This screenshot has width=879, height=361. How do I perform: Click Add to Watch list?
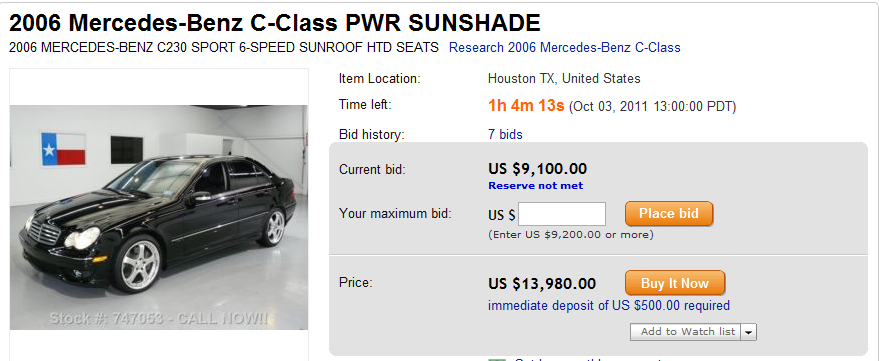pyautogui.click(x=688, y=332)
